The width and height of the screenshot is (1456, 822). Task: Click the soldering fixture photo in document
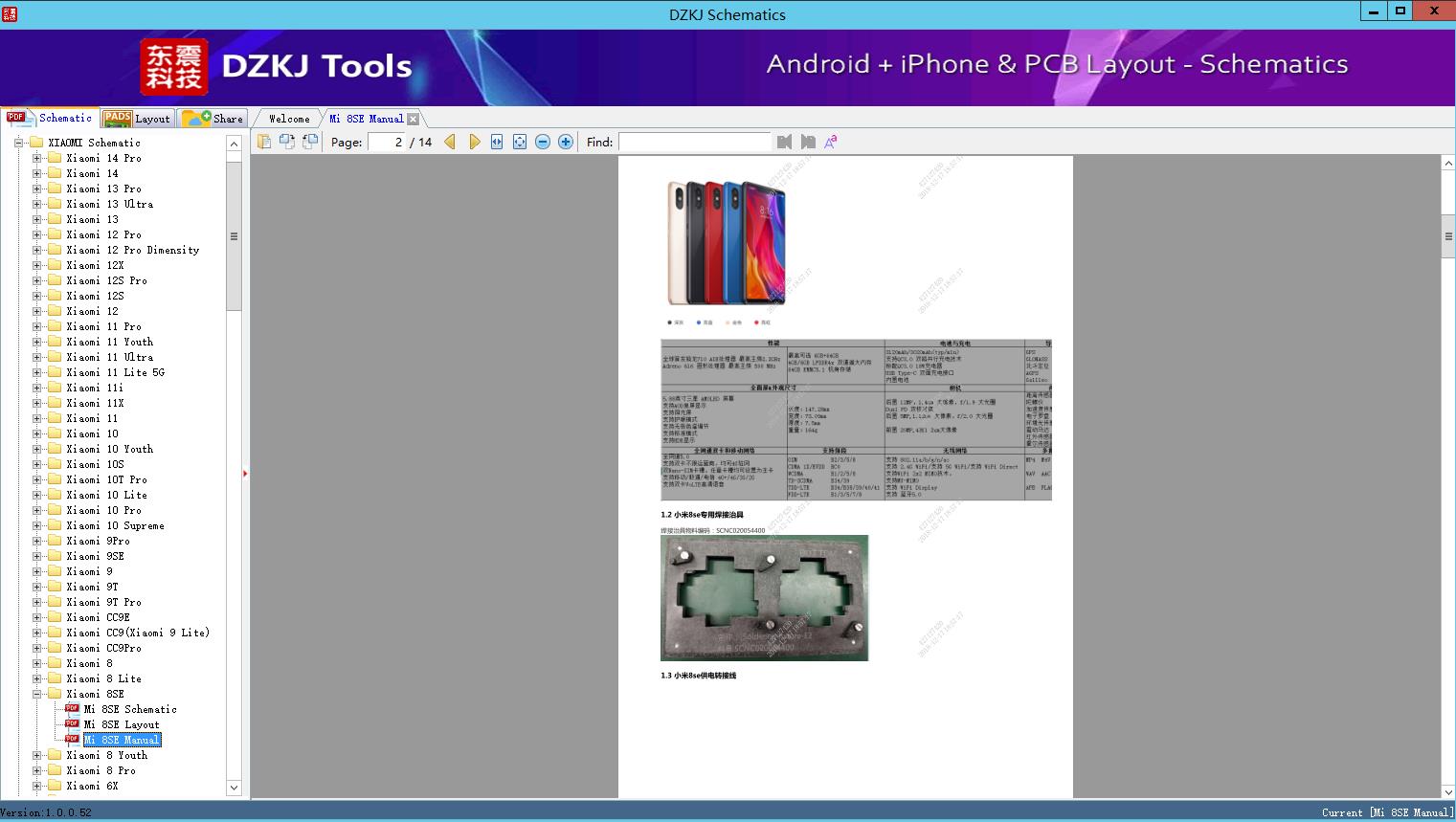point(764,597)
